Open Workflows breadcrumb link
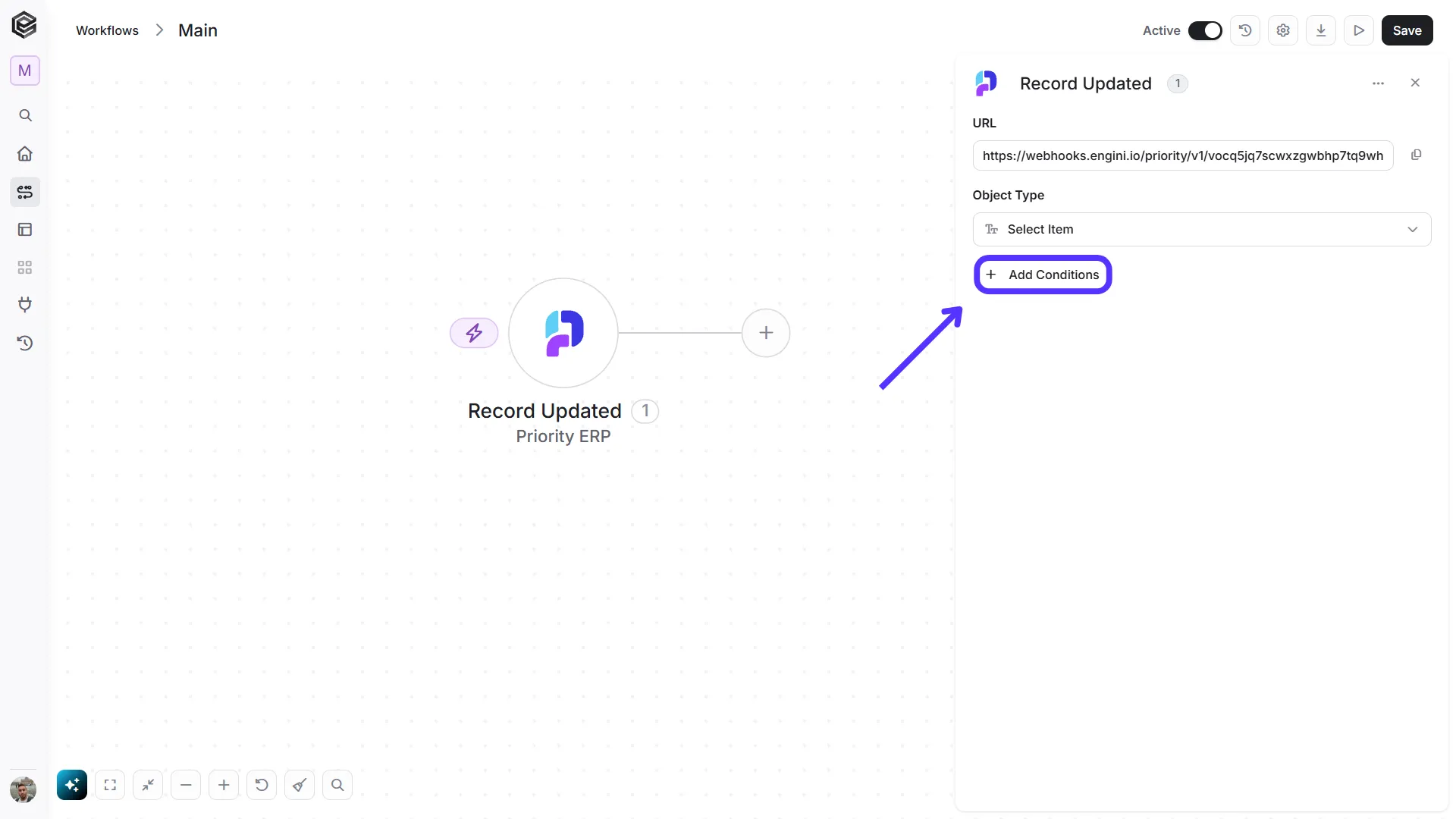 coord(107,30)
